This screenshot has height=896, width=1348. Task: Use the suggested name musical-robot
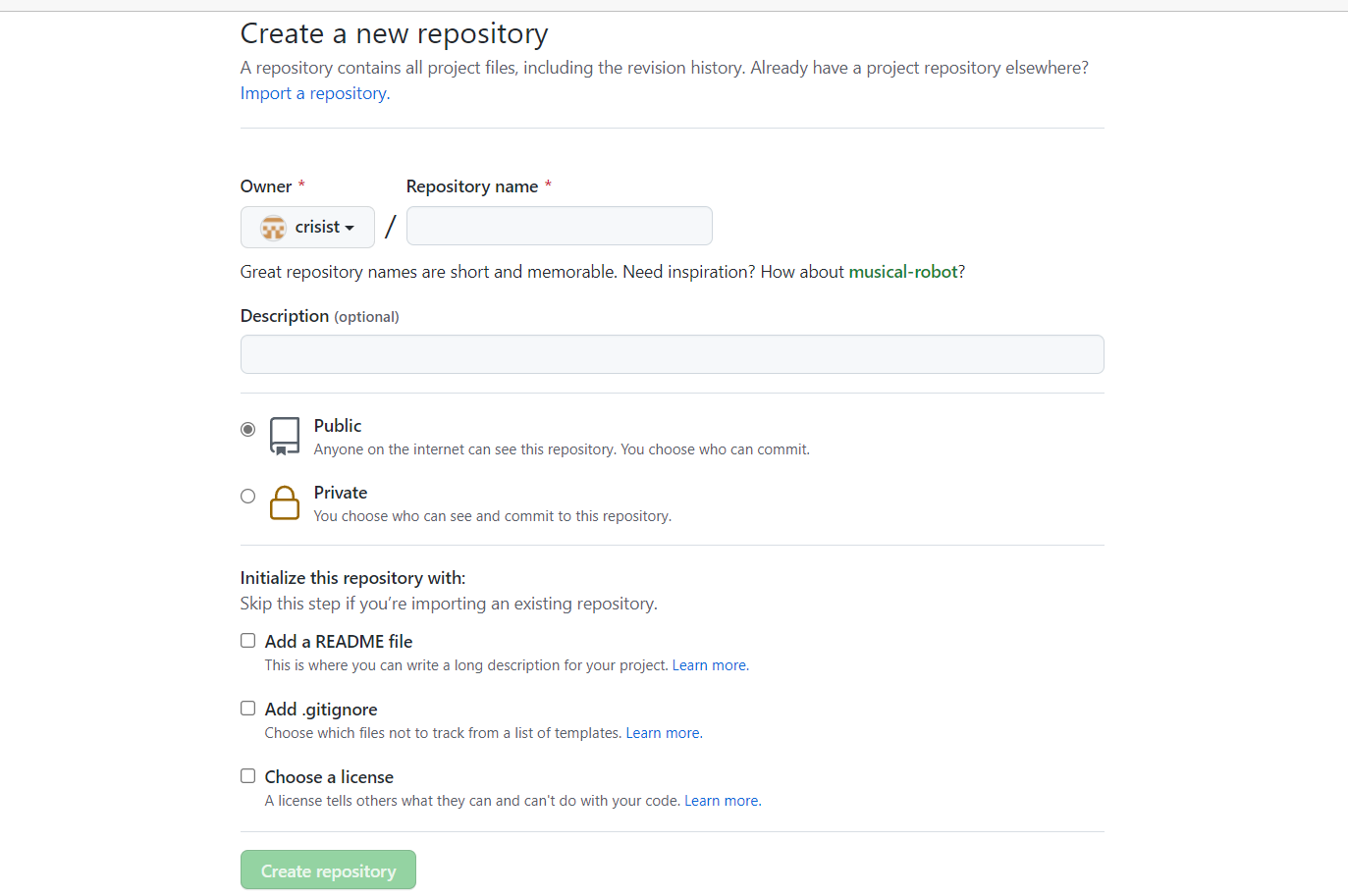click(902, 272)
